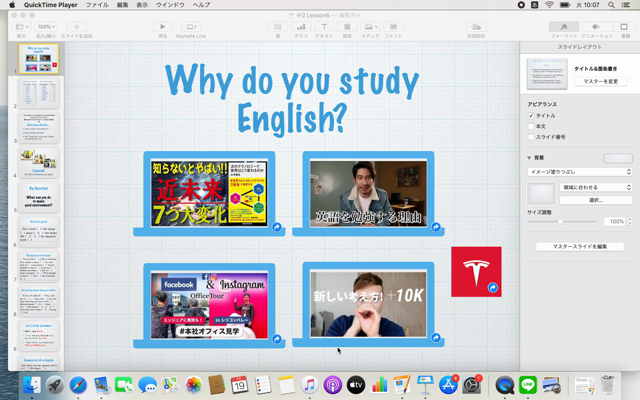Select slide 4 thumbnail with photos
Viewport: 640px width, 400px height.
pyautogui.click(x=38, y=163)
